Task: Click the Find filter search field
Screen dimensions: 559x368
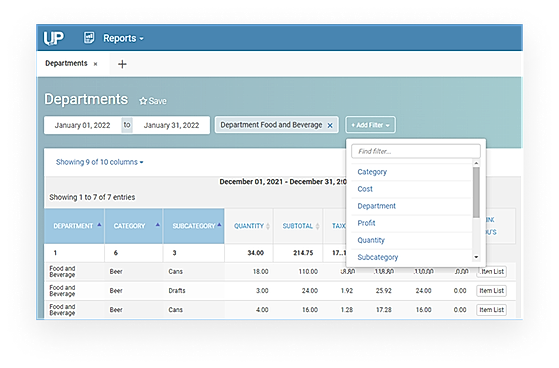Action: (x=416, y=151)
